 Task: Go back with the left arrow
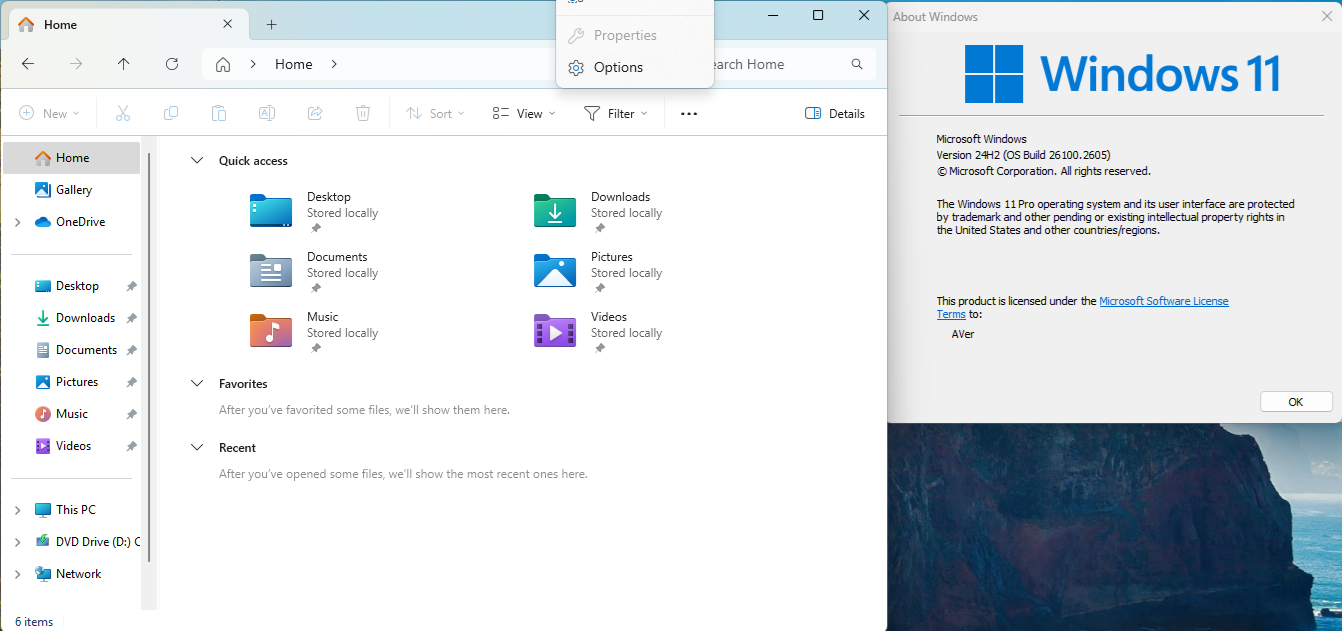[x=28, y=64]
